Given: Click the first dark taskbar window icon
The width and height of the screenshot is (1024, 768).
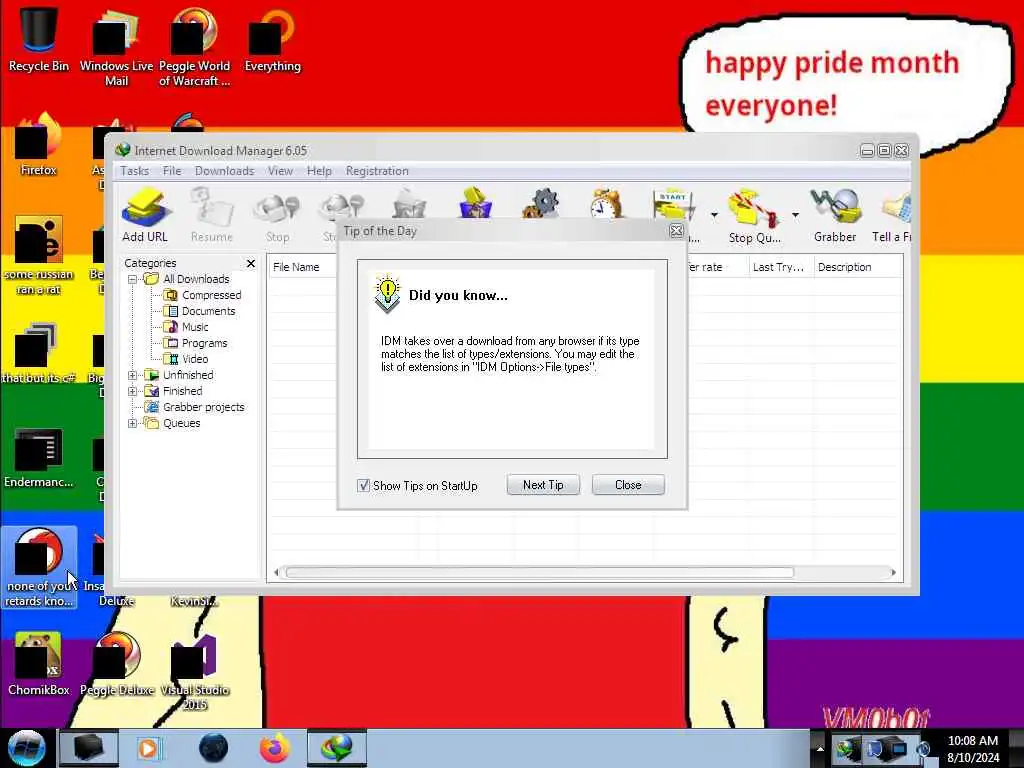Looking at the screenshot, I should [88, 748].
